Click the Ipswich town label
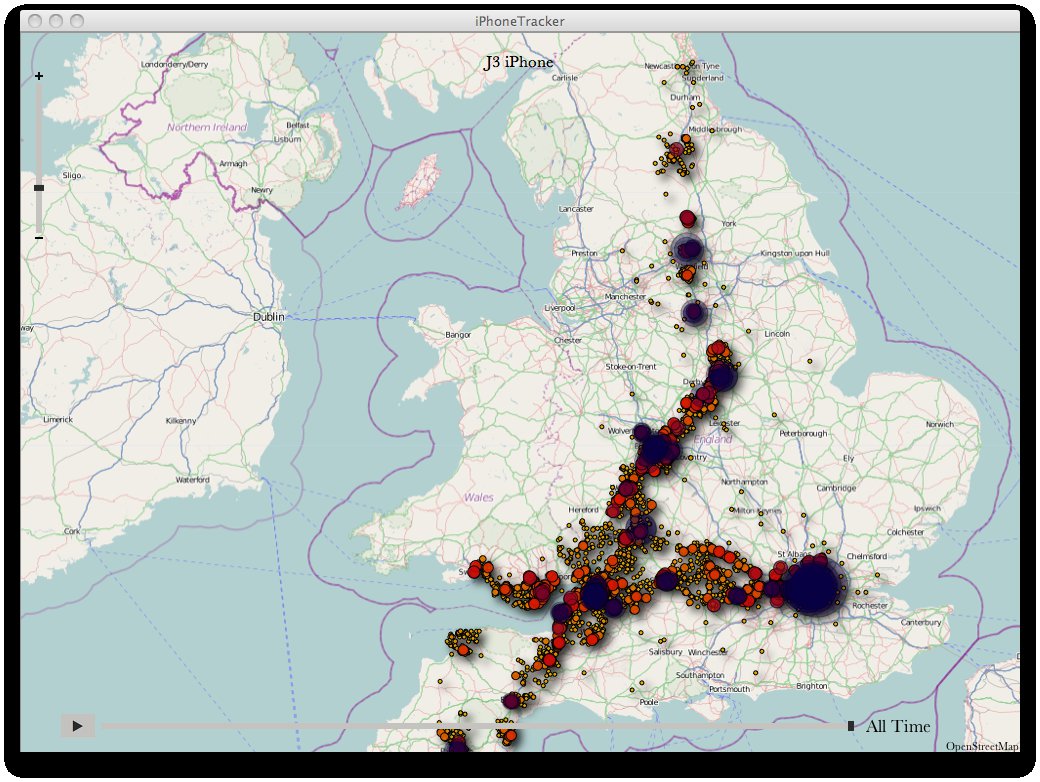This screenshot has height=782, width=1040. pos(927,508)
